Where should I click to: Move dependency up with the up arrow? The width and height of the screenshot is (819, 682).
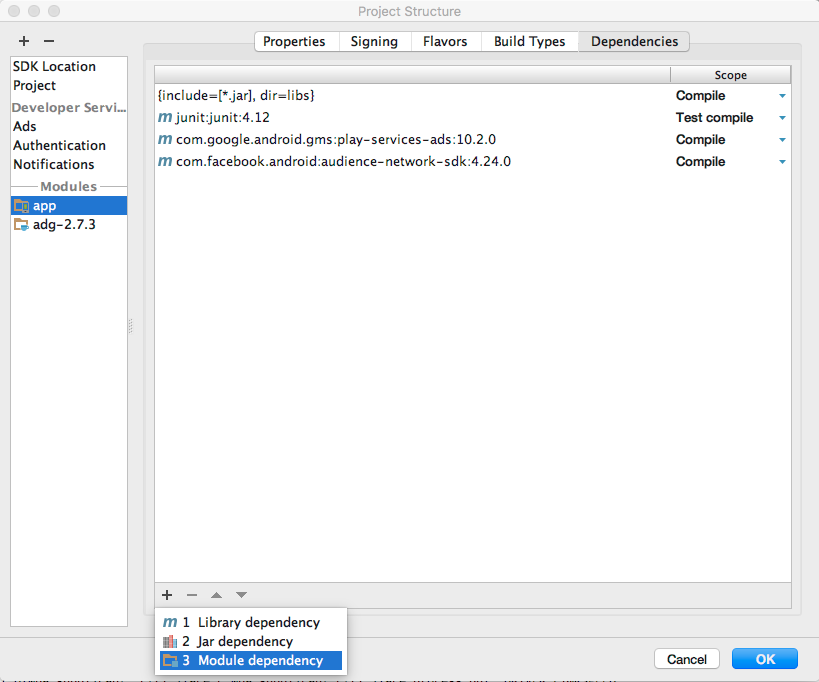(216, 595)
